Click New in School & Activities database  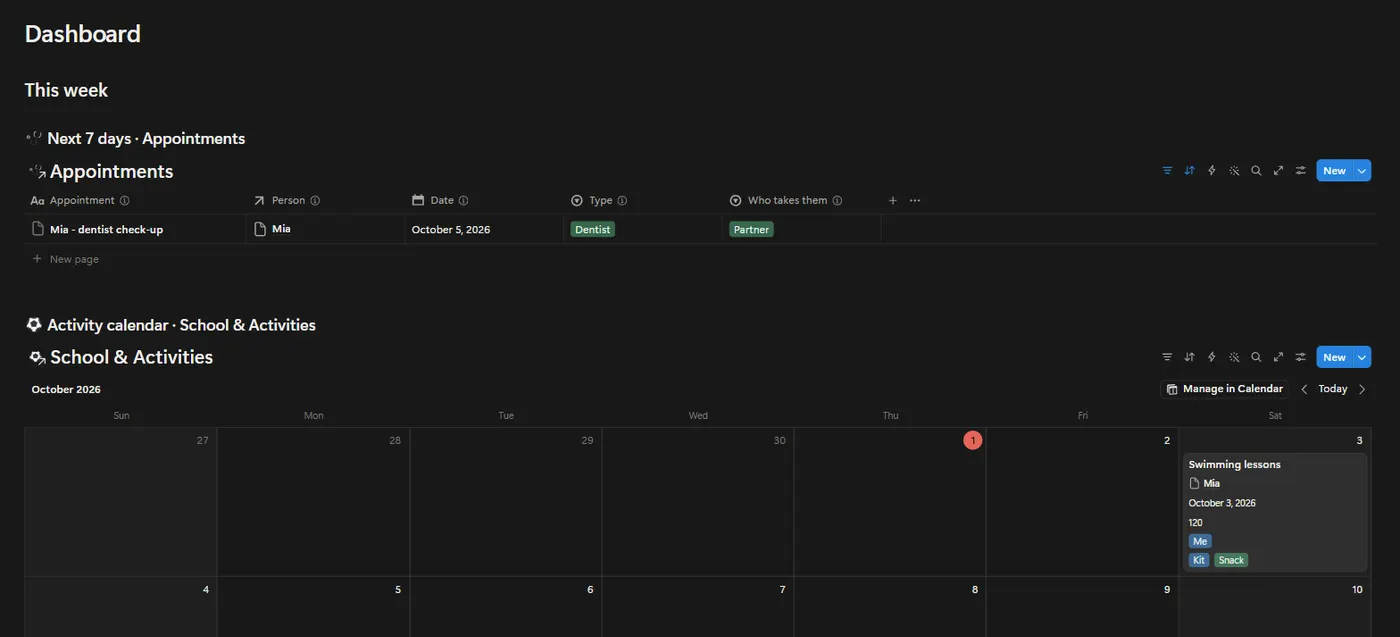coord(1335,357)
